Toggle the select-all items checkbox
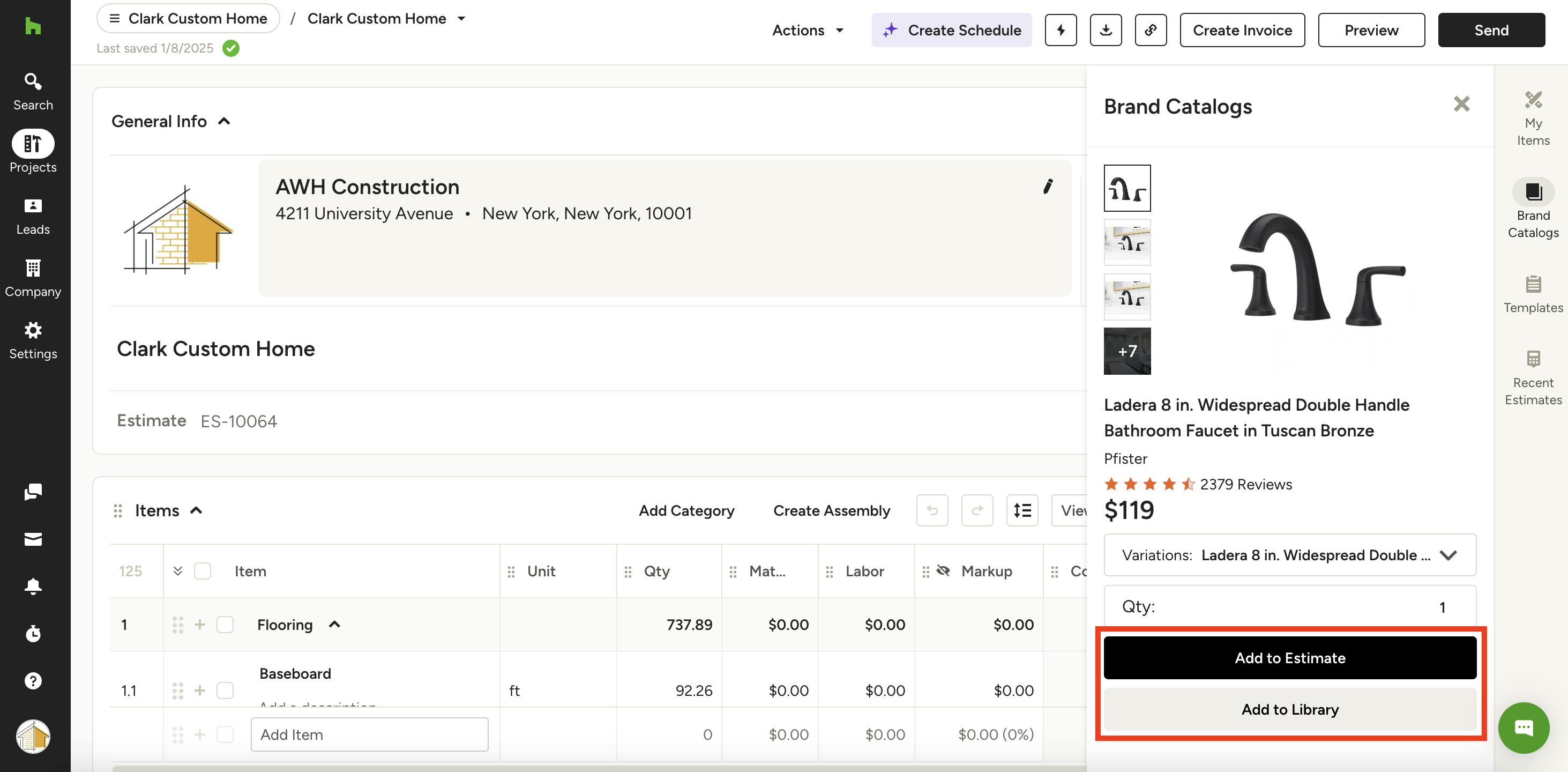Screen dimensions: 1568x772 pyautogui.click(x=202, y=571)
